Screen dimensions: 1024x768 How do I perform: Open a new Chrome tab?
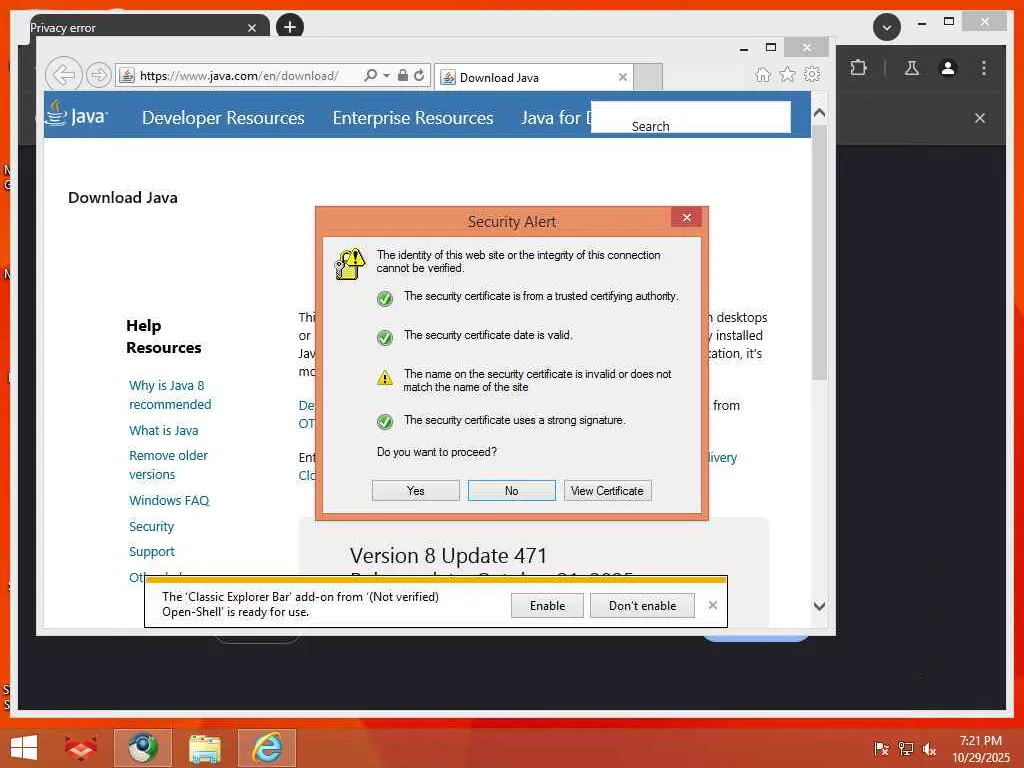click(x=290, y=27)
